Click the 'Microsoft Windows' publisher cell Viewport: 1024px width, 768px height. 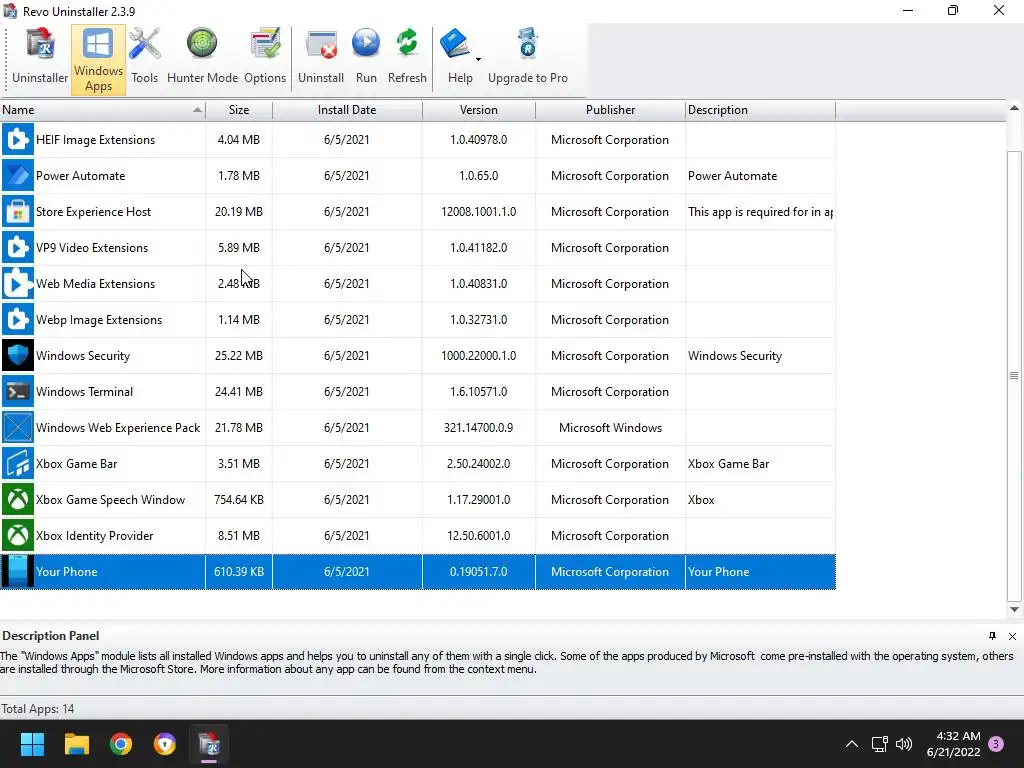(x=610, y=428)
